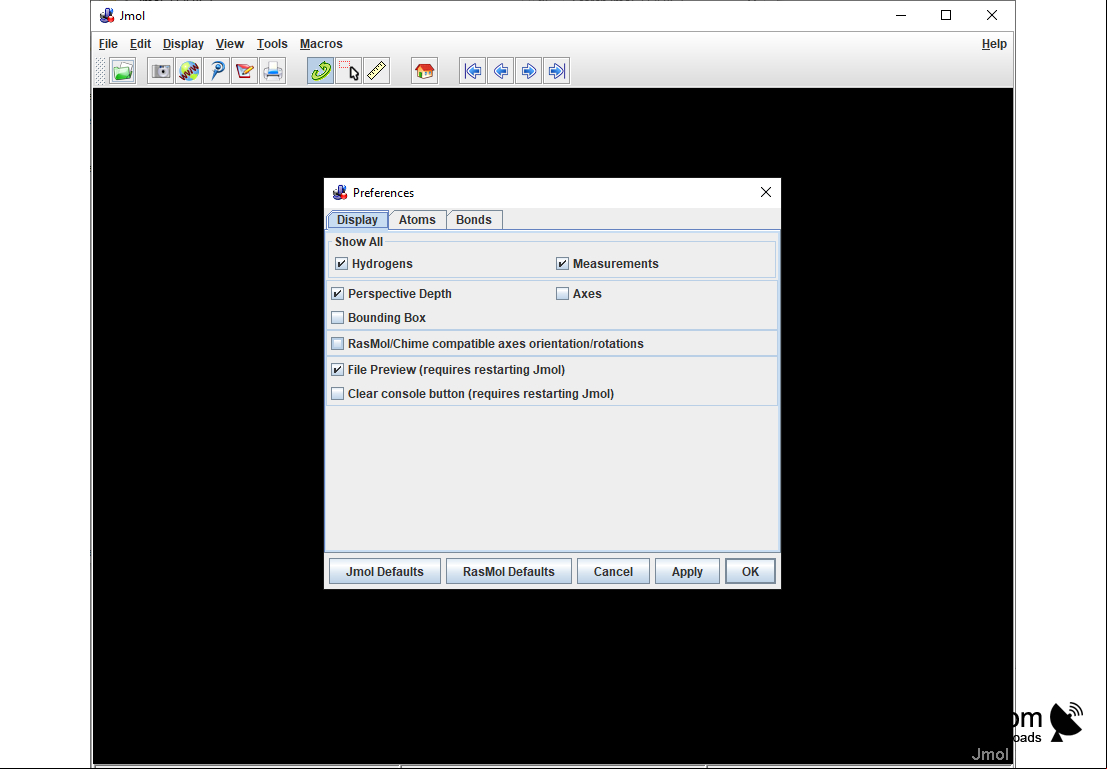Jump to first frame arrow icon
1107x769 pixels.
pos(472,71)
